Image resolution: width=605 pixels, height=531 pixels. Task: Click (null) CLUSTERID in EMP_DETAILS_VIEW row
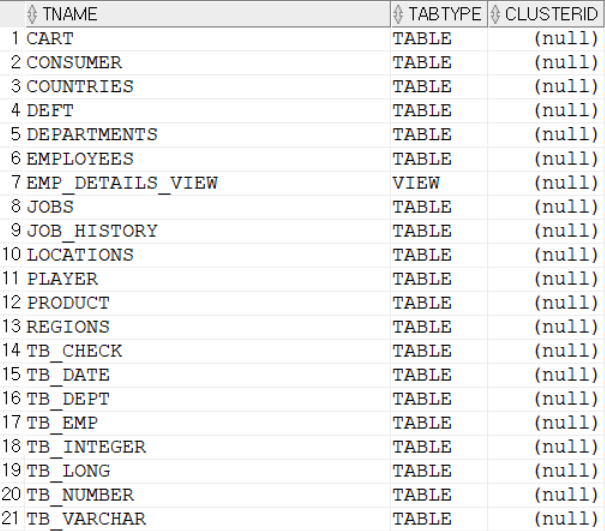(546, 183)
